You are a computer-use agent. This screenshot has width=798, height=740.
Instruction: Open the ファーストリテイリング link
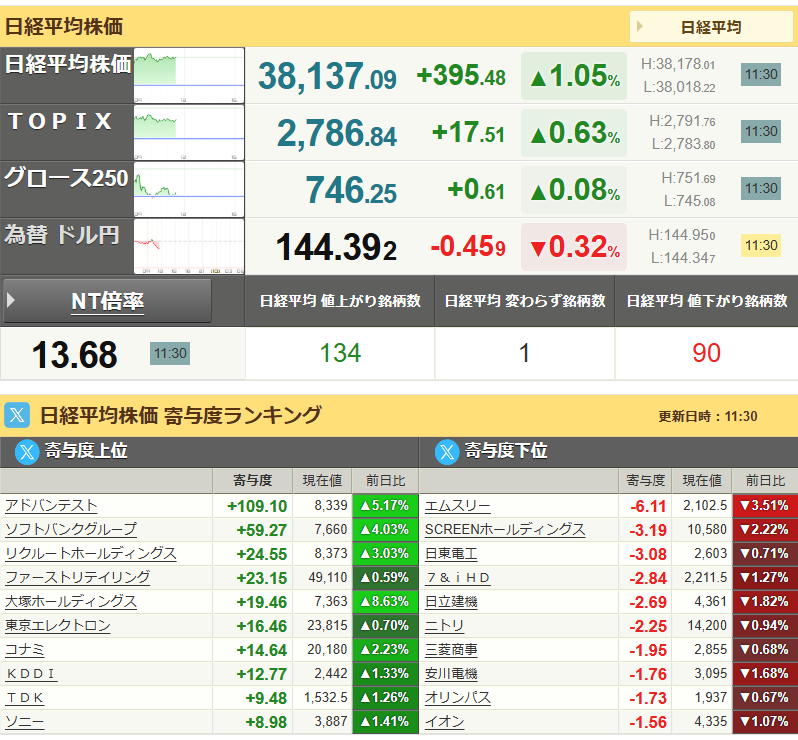point(77,578)
